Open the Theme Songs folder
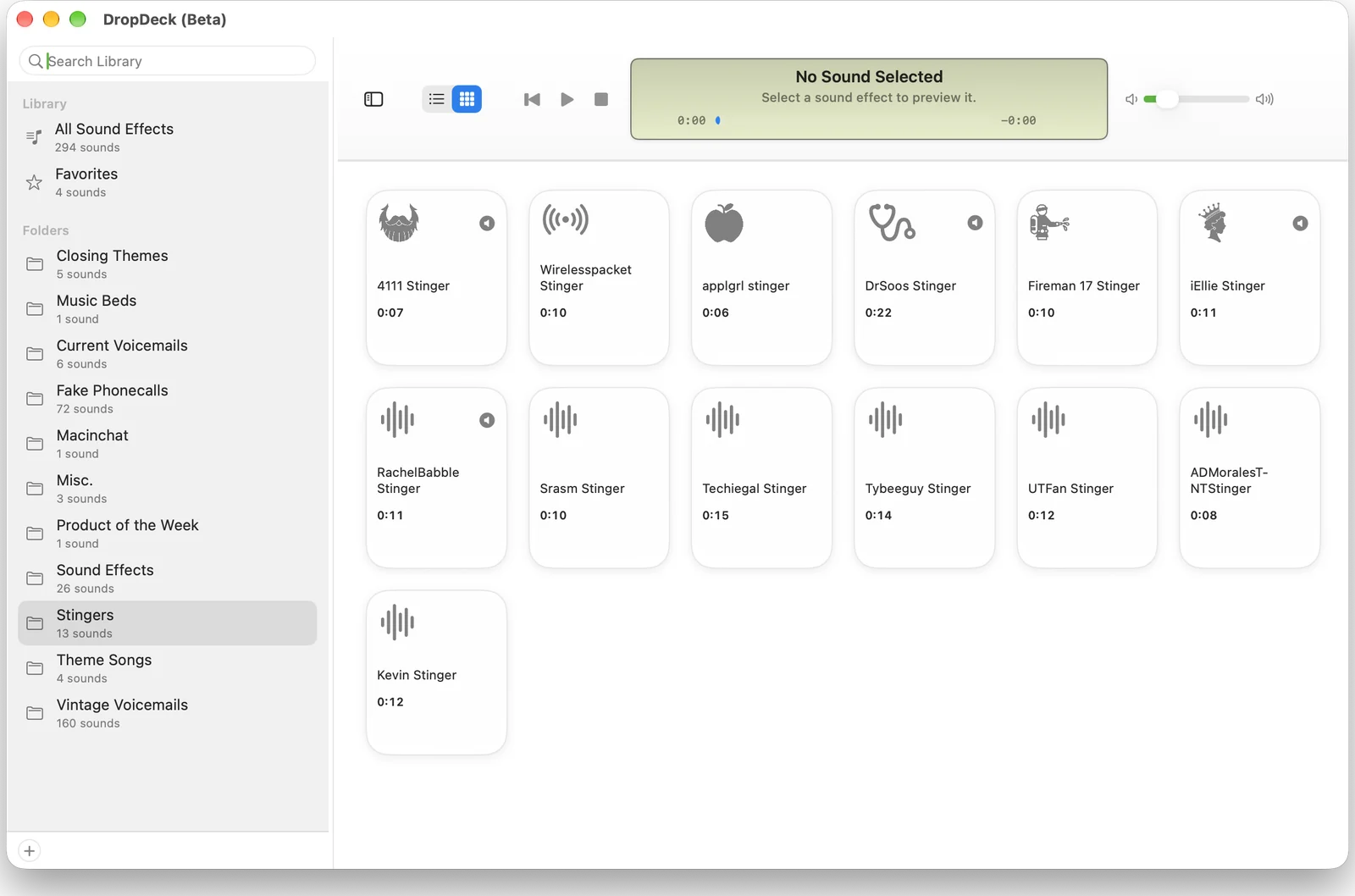The image size is (1355, 896). pos(168,668)
